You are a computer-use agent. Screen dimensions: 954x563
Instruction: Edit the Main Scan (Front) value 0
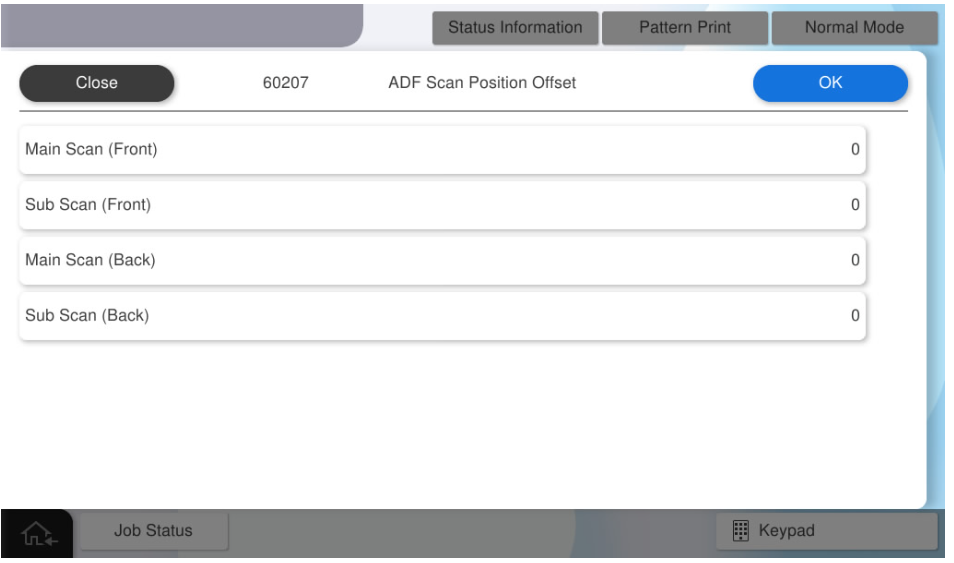(x=855, y=150)
